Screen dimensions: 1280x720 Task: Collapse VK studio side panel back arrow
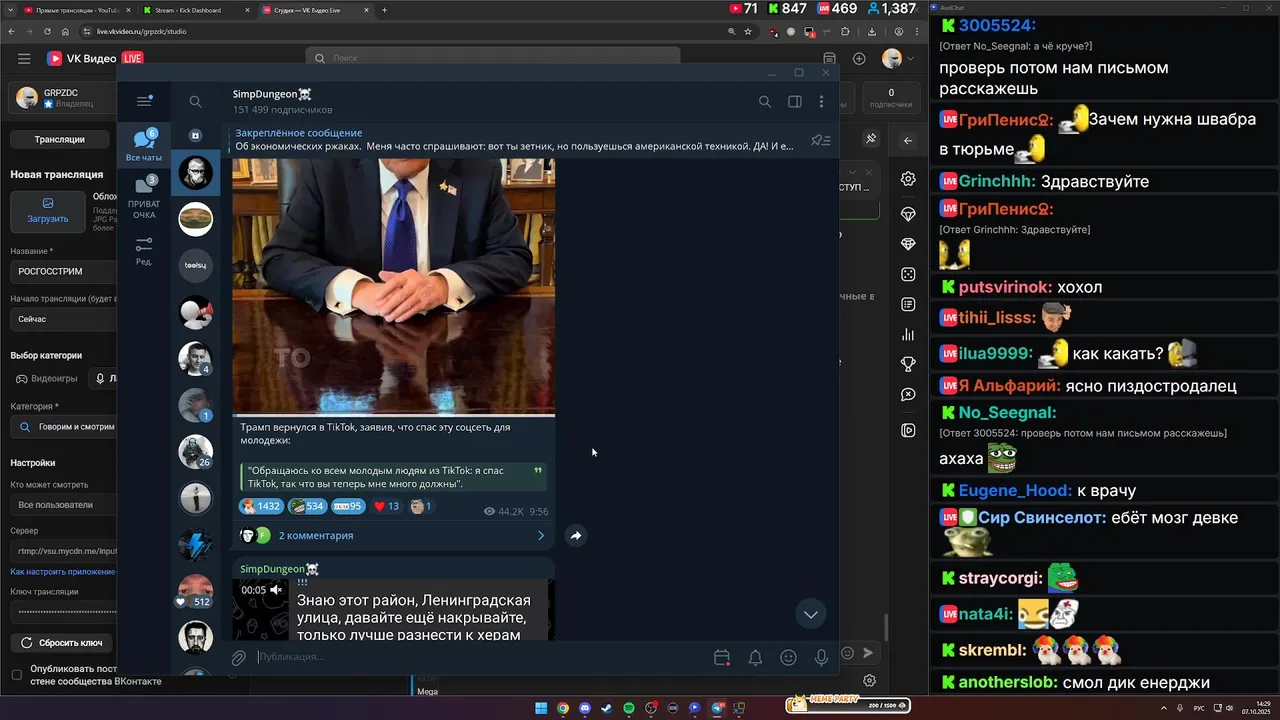point(908,140)
